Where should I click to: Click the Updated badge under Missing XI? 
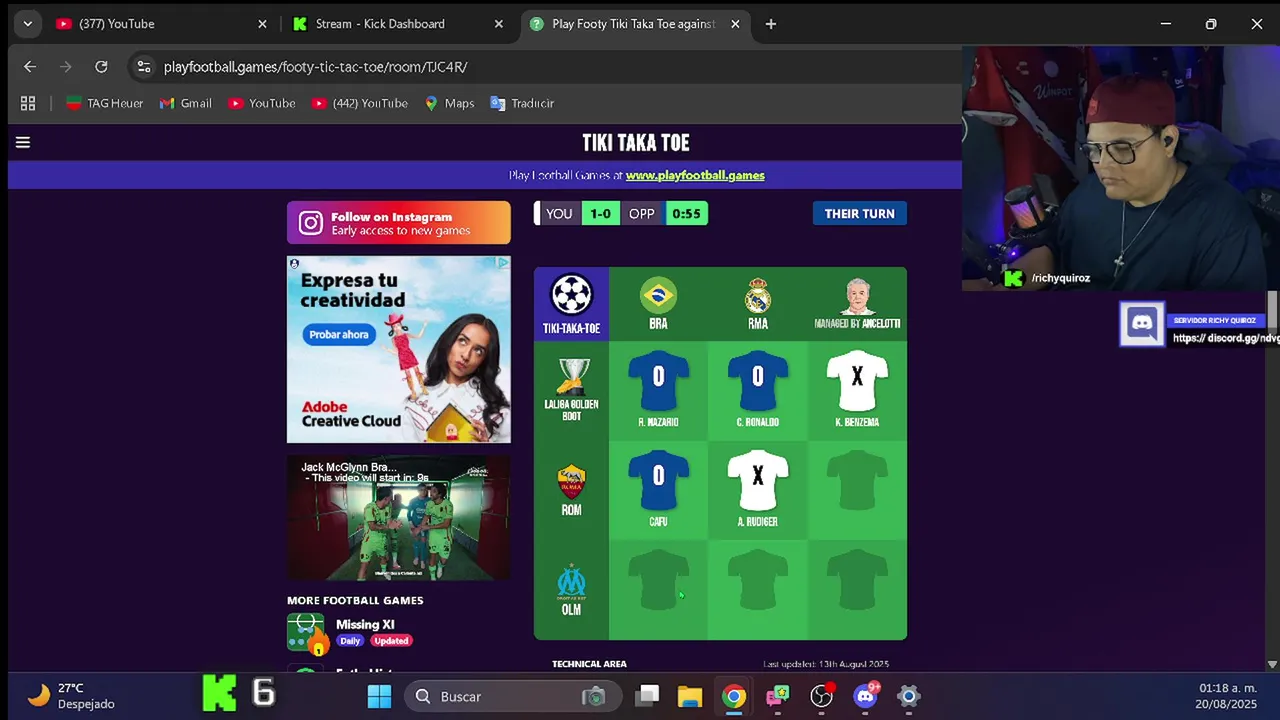pos(391,641)
